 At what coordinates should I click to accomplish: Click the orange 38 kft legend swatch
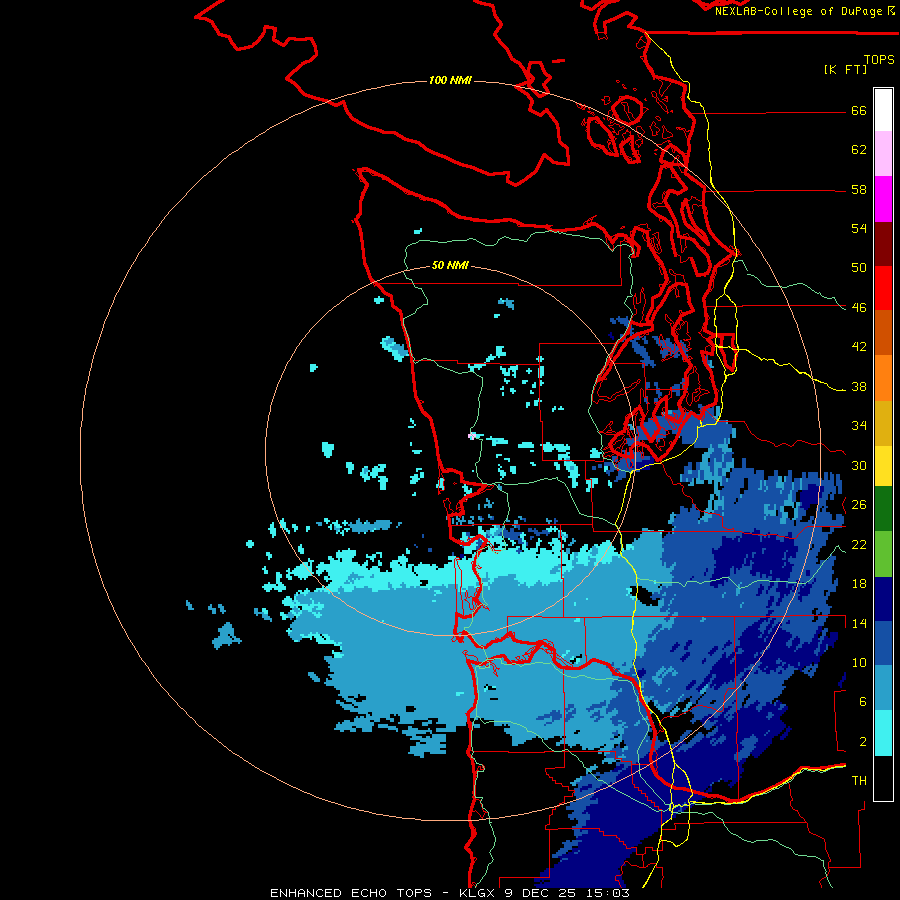coord(883,378)
